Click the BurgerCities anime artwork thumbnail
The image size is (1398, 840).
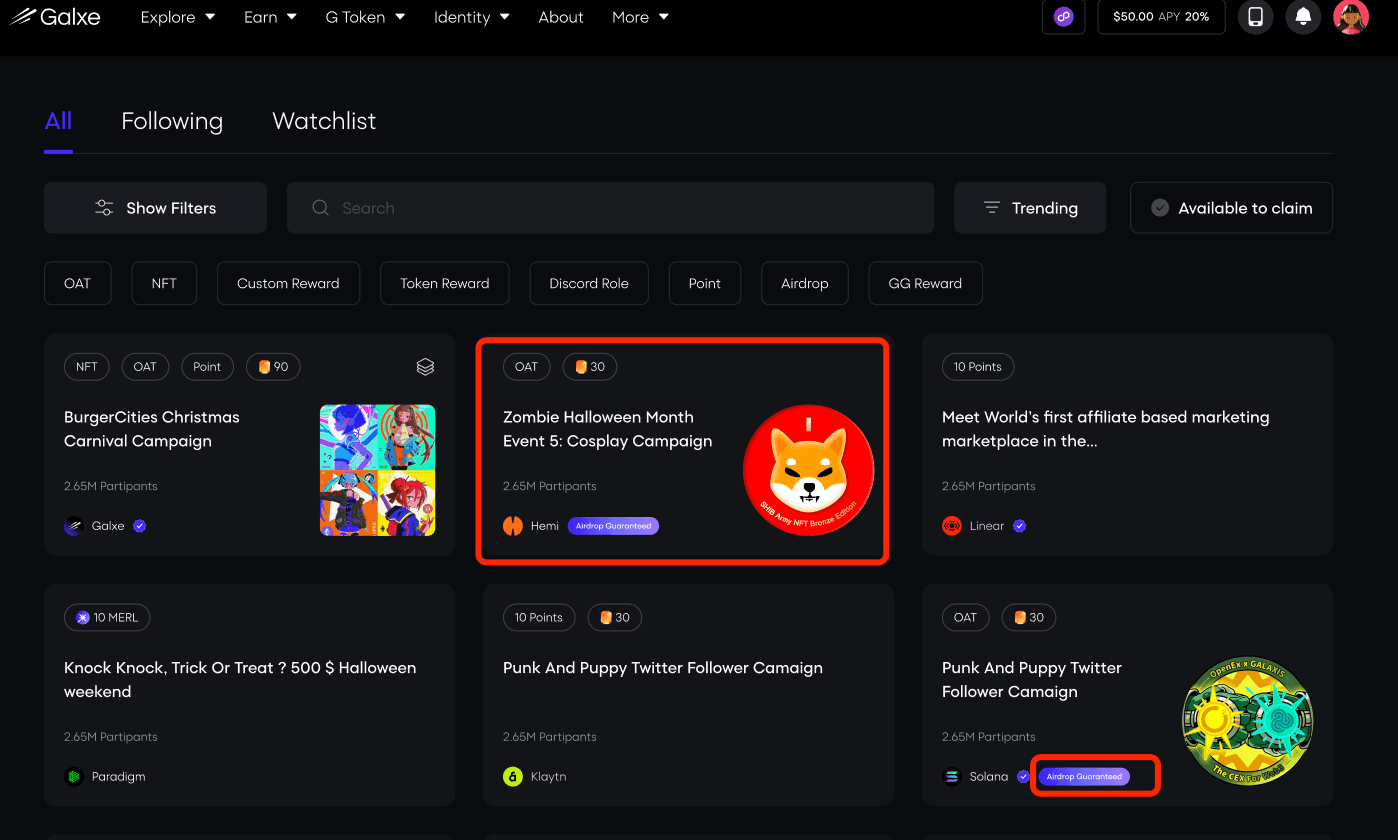point(377,470)
